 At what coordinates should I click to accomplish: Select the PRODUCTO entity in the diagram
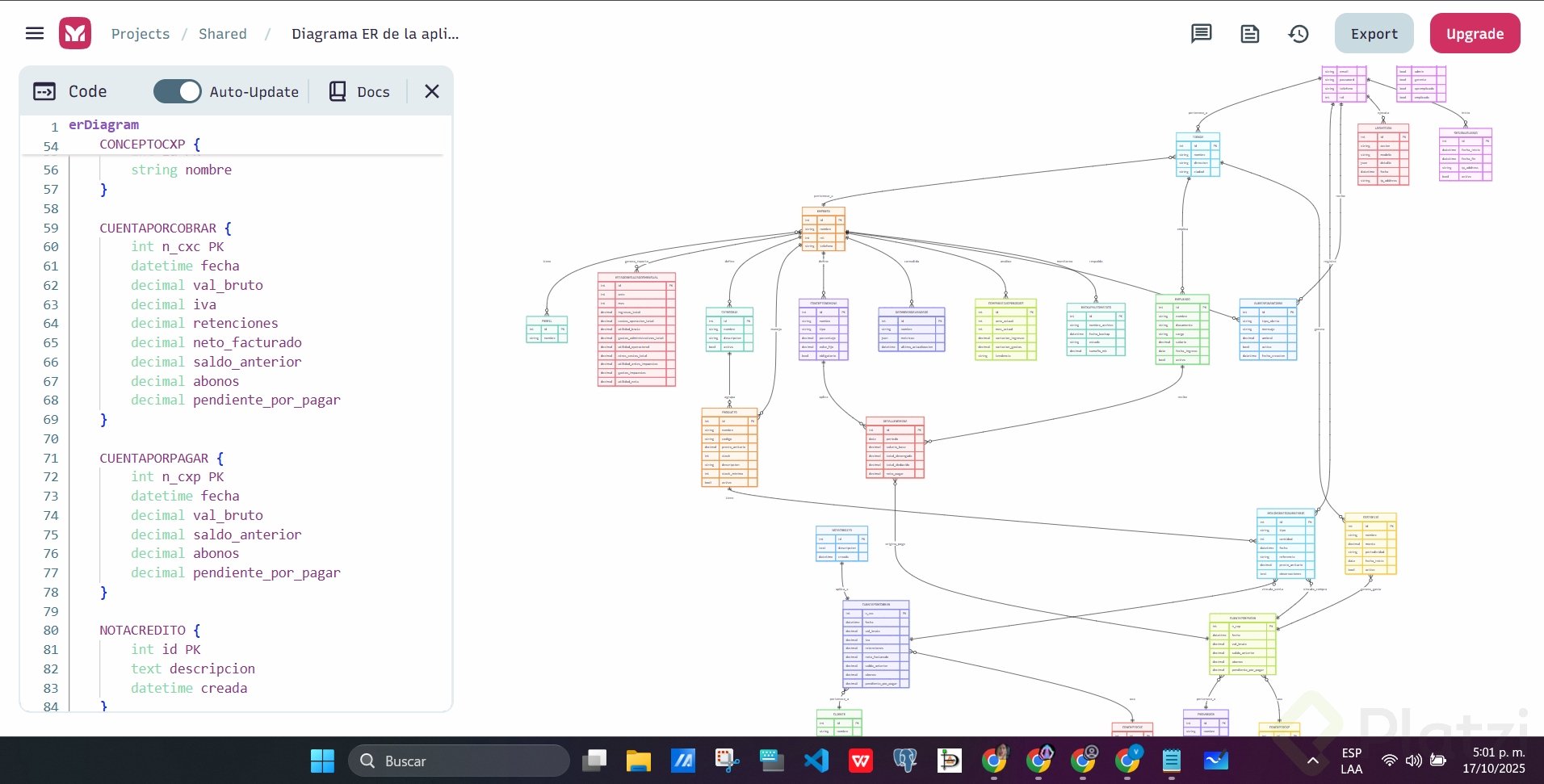[729, 448]
